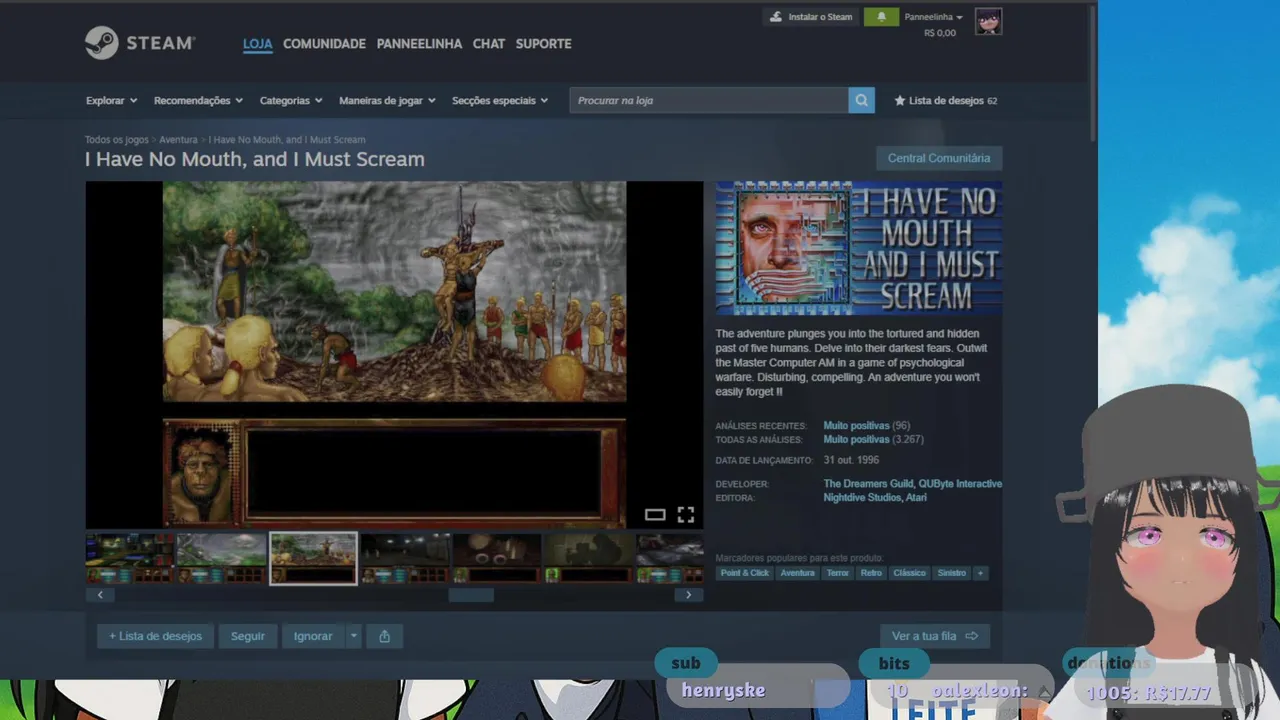Expand the Recomendações dropdown
Screen dimensions: 1280x720
click(198, 100)
